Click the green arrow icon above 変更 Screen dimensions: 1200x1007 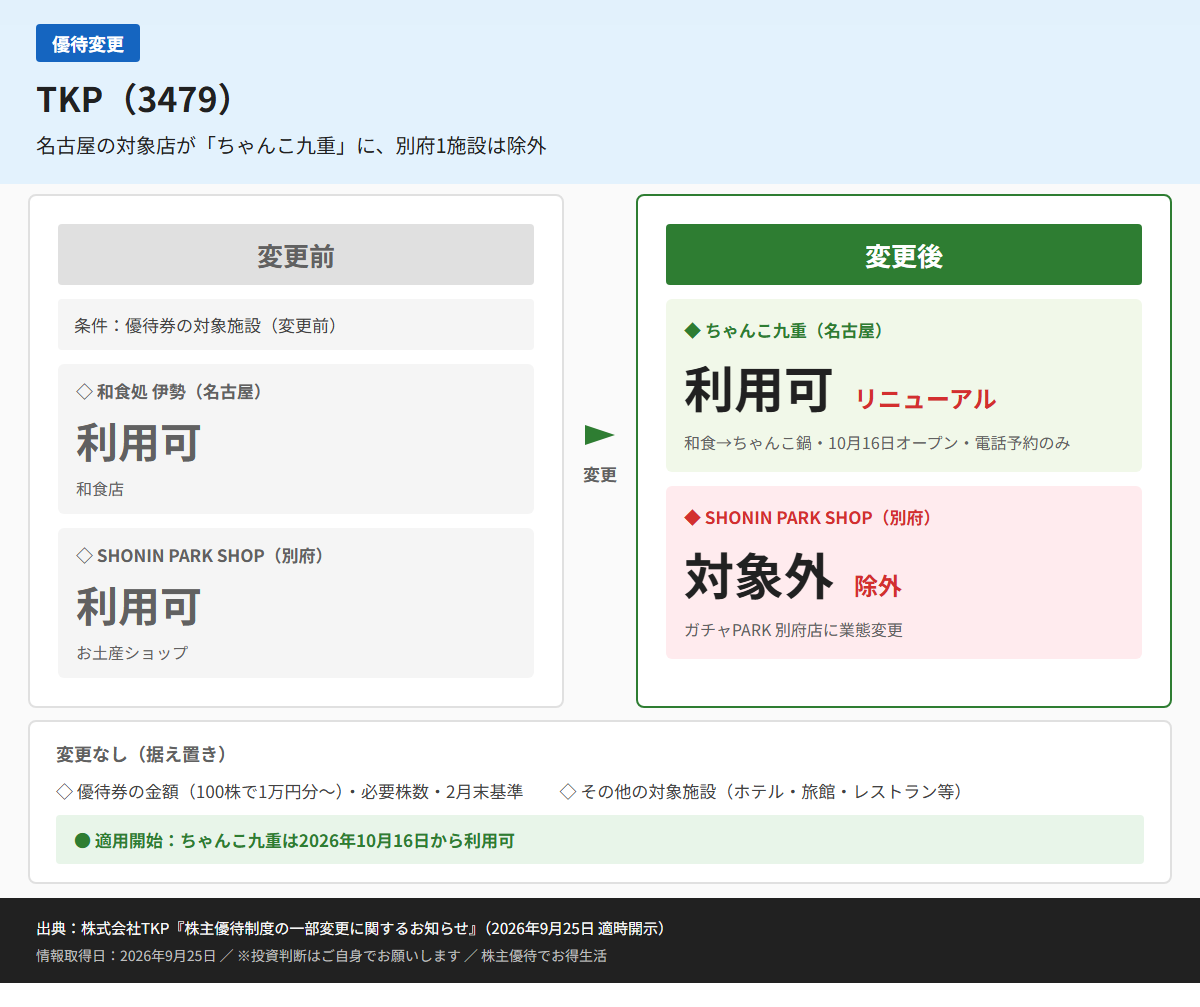click(599, 434)
